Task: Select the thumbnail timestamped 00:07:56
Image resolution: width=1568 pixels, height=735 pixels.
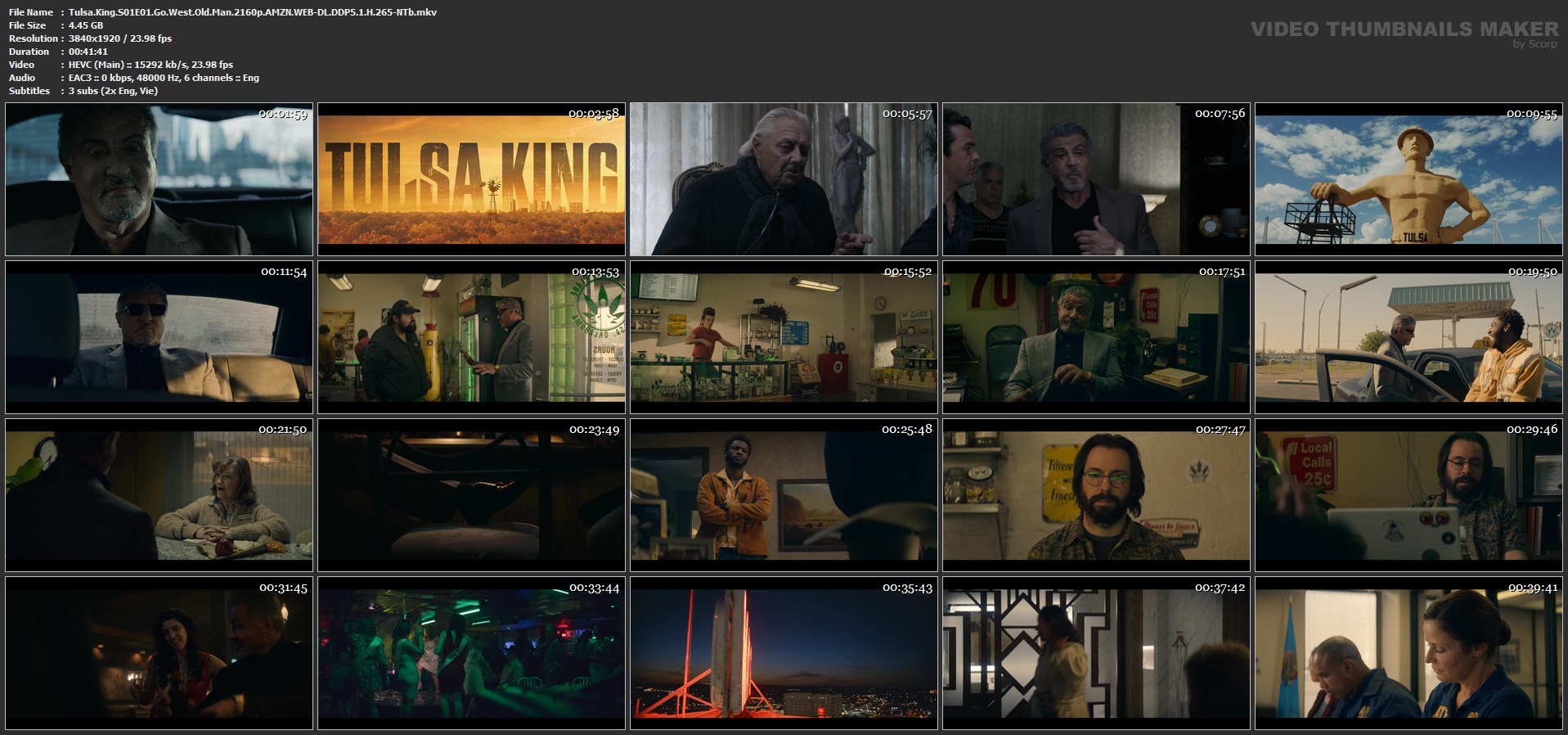Action: pyautogui.click(x=1096, y=179)
